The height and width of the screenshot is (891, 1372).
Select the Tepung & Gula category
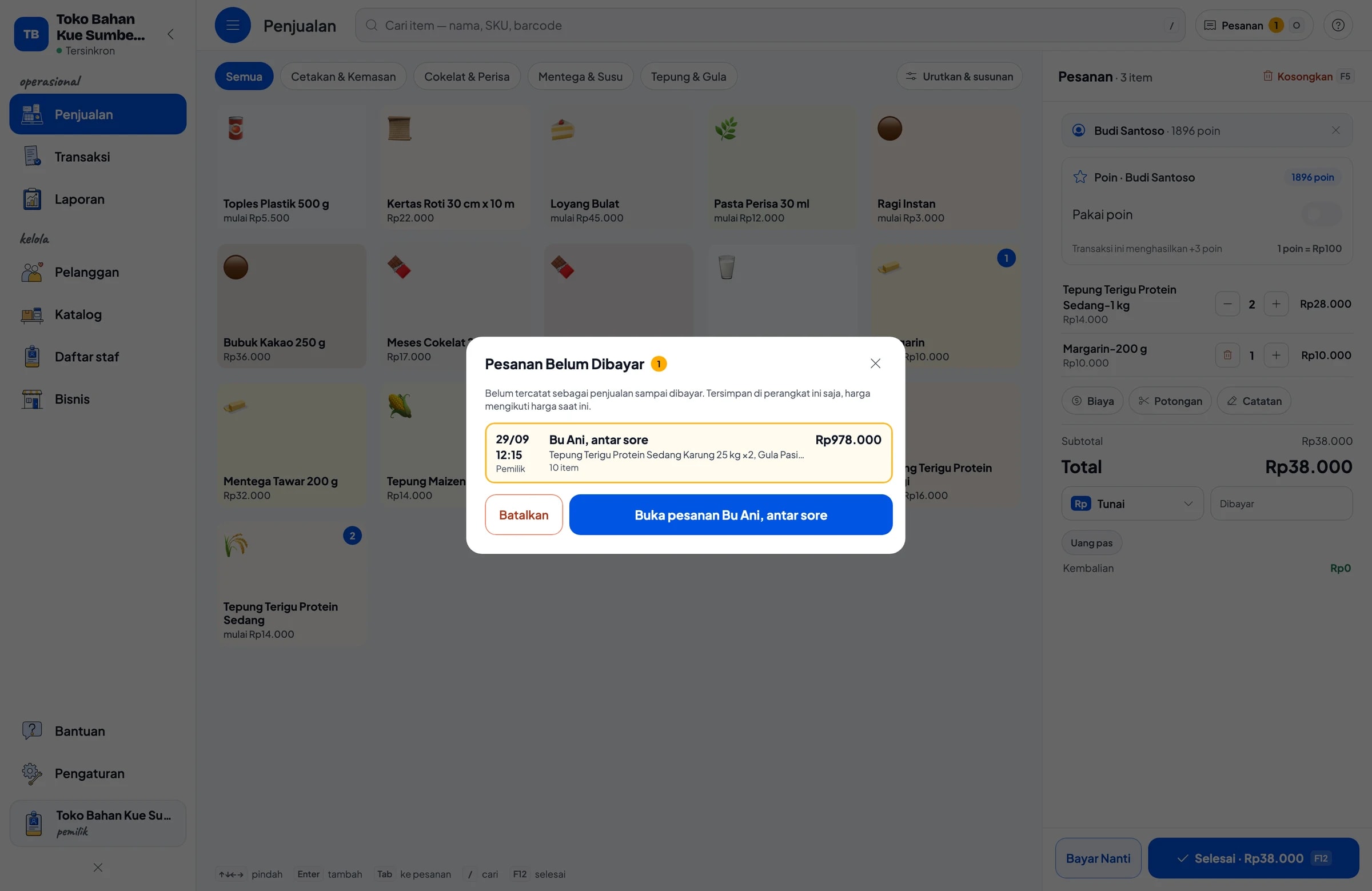tap(688, 76)
